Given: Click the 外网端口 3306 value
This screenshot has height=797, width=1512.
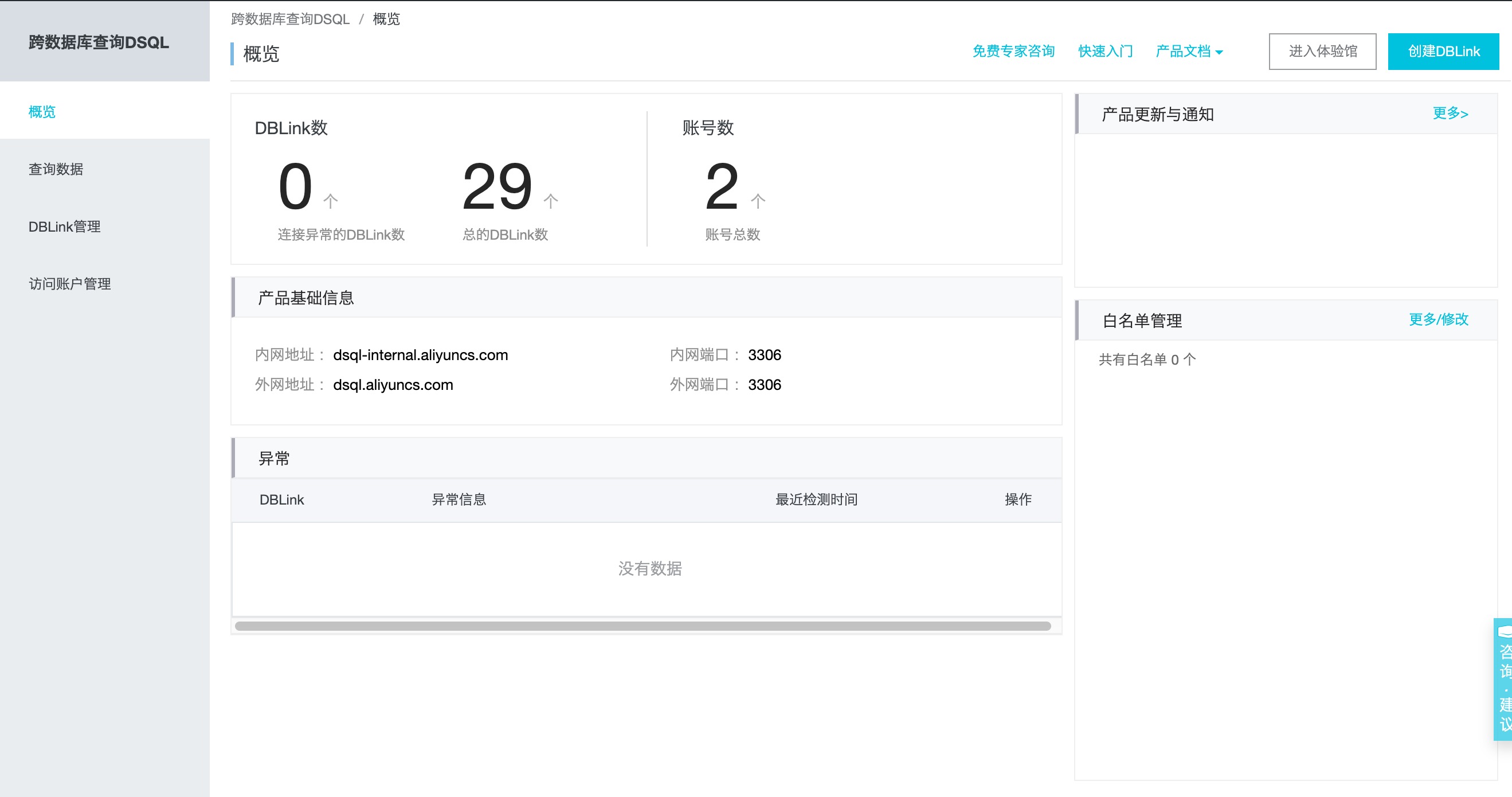Looking at the screenshot, I should tap(764, 385).
